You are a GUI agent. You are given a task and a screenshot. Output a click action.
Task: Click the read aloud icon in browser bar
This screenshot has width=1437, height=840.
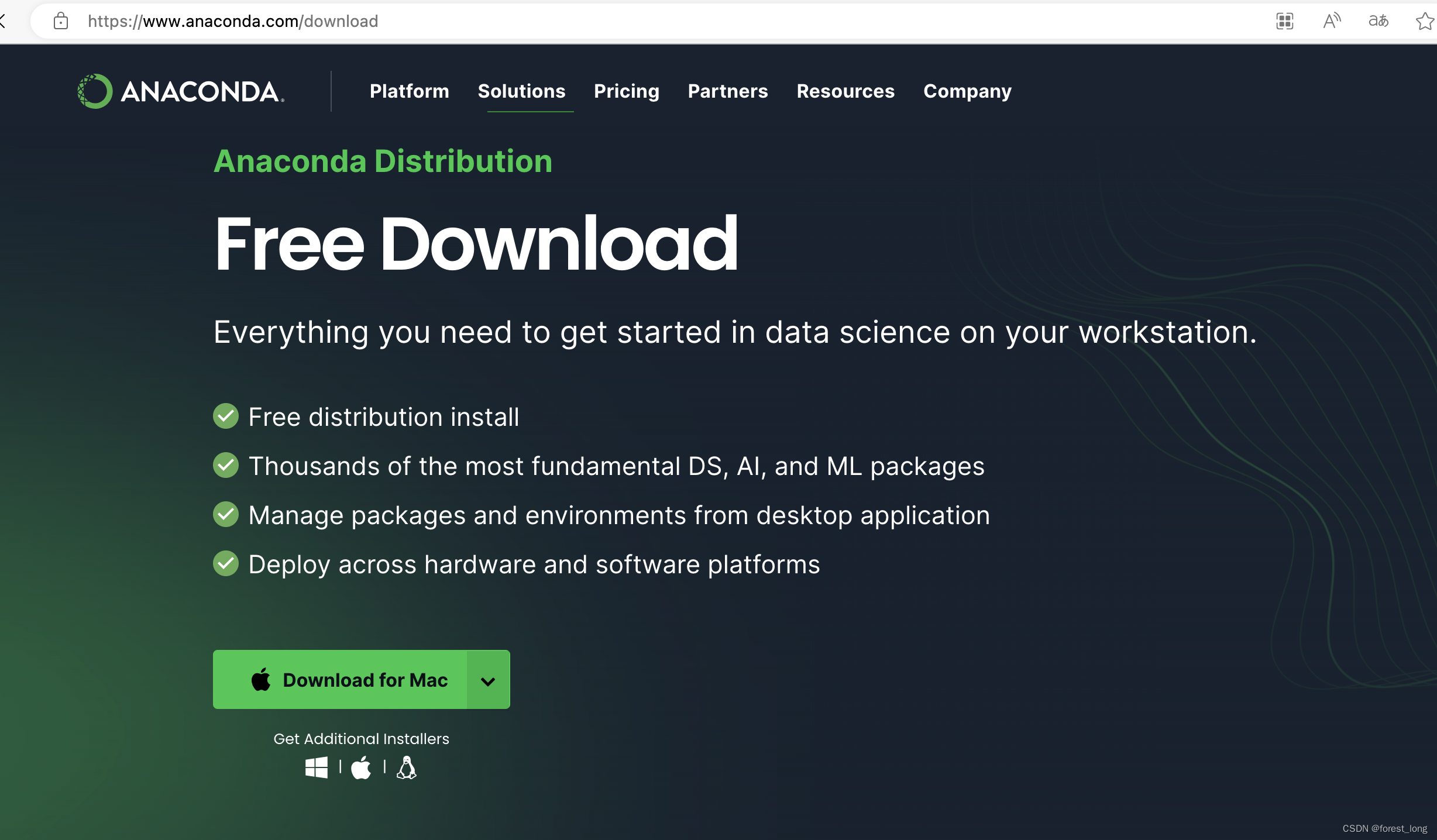coord(1332,22)
